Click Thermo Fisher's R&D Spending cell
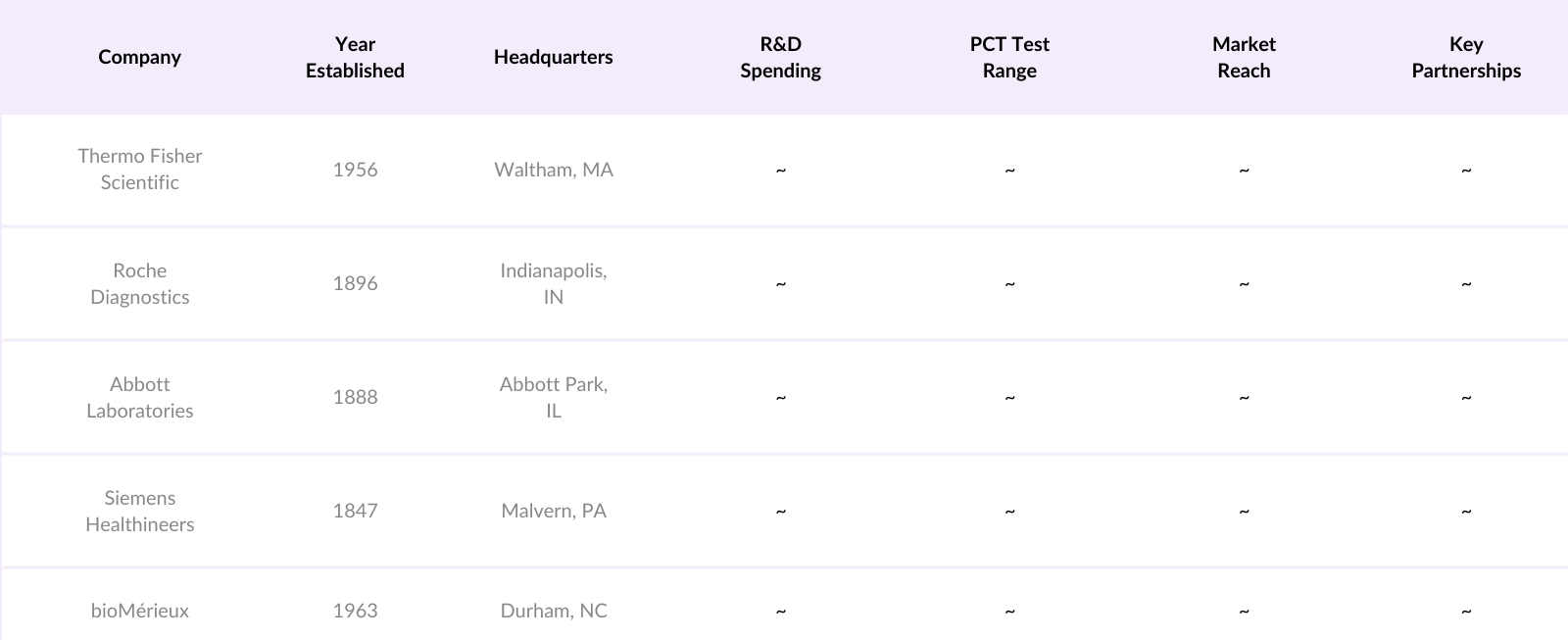The image size is (1568, 640). (x=780, y=170)
